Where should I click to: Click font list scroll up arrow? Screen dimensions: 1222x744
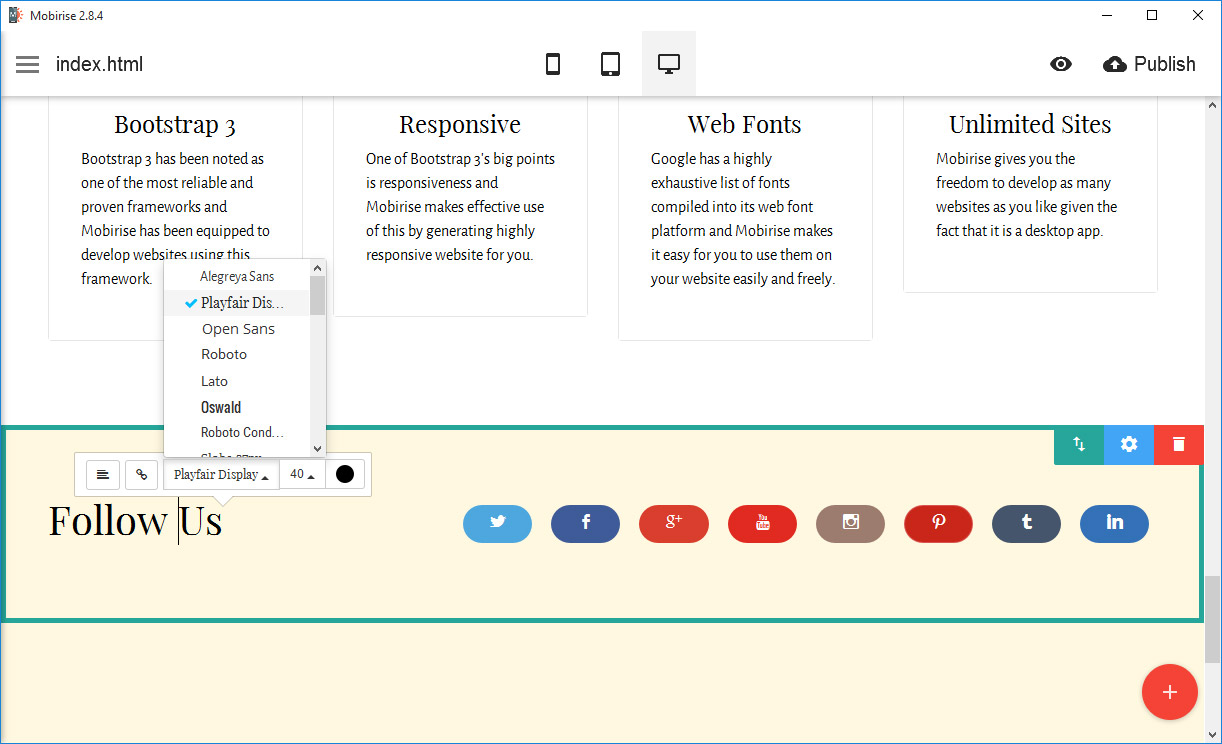[318, 268]
